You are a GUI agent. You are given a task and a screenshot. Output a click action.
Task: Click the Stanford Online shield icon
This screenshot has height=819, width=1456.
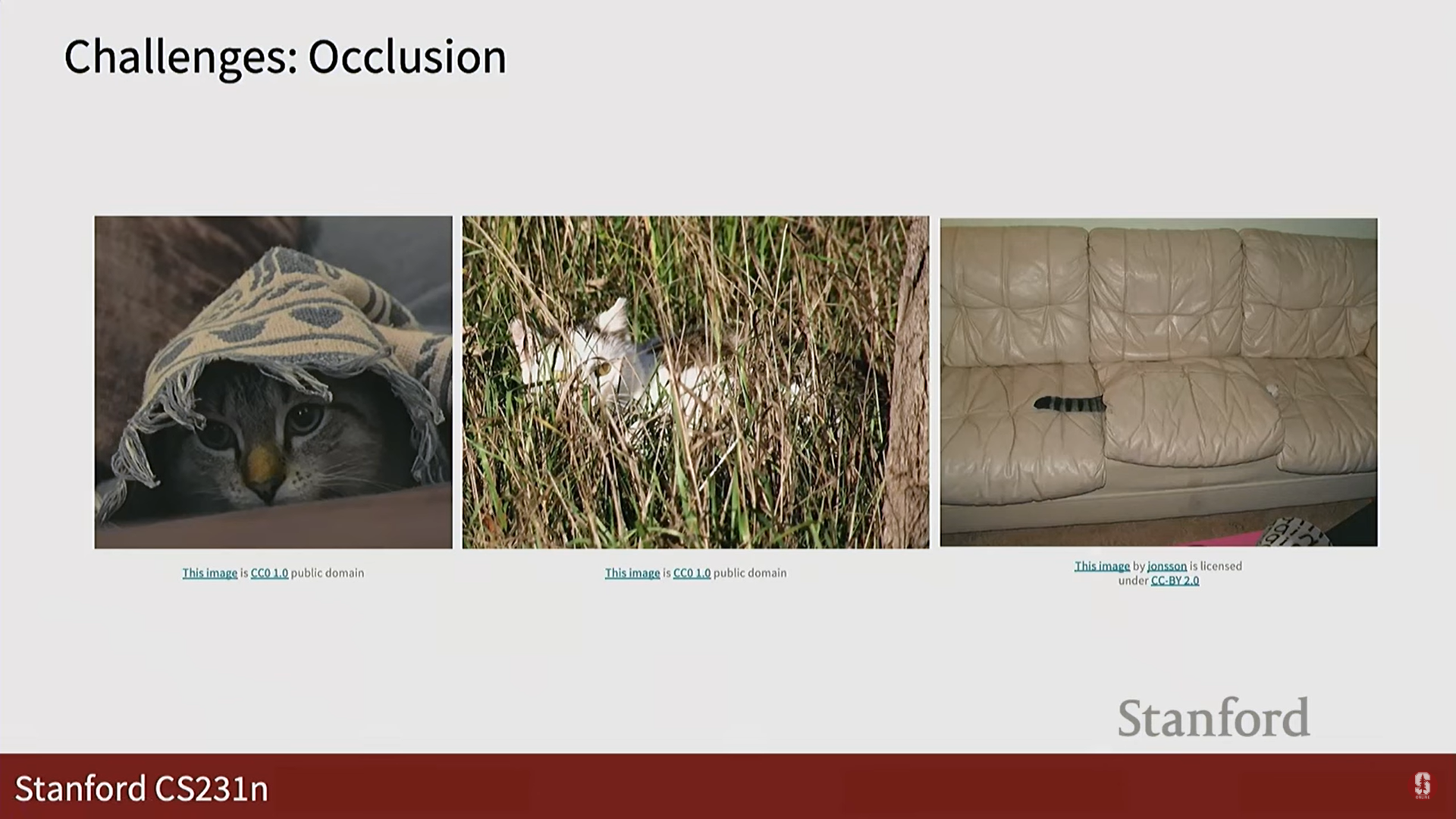pyautogui.click(x=1422, y=785)
